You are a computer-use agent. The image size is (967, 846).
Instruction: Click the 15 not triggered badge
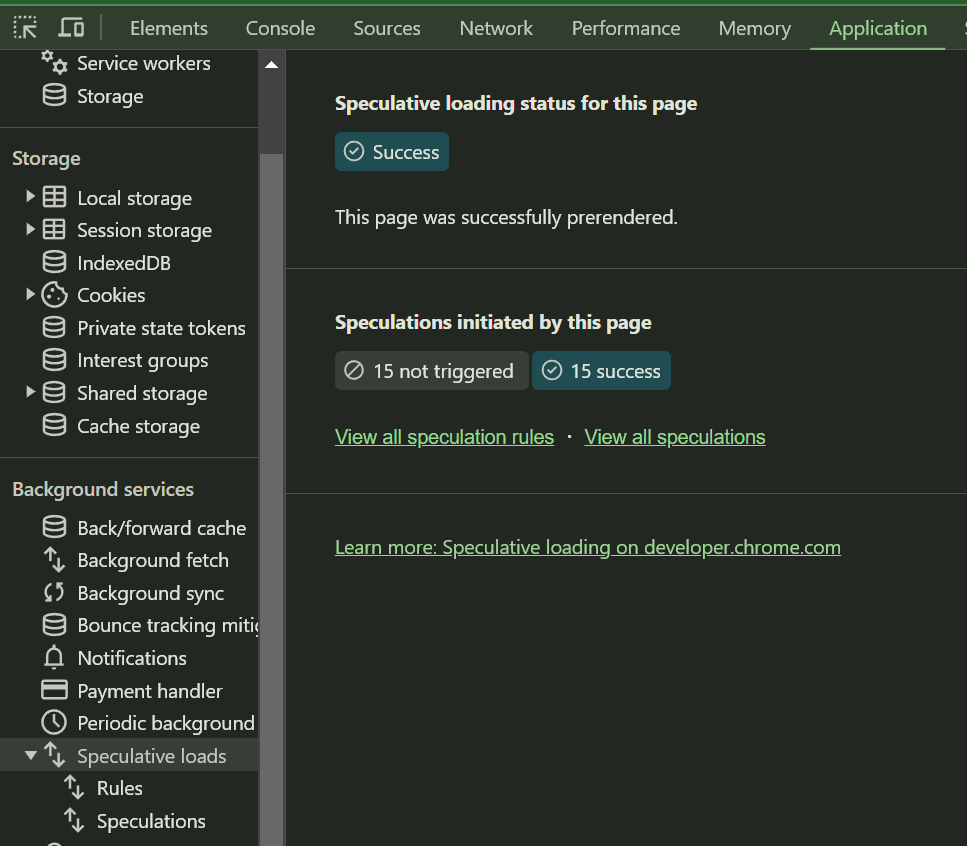tap(431, 371)
